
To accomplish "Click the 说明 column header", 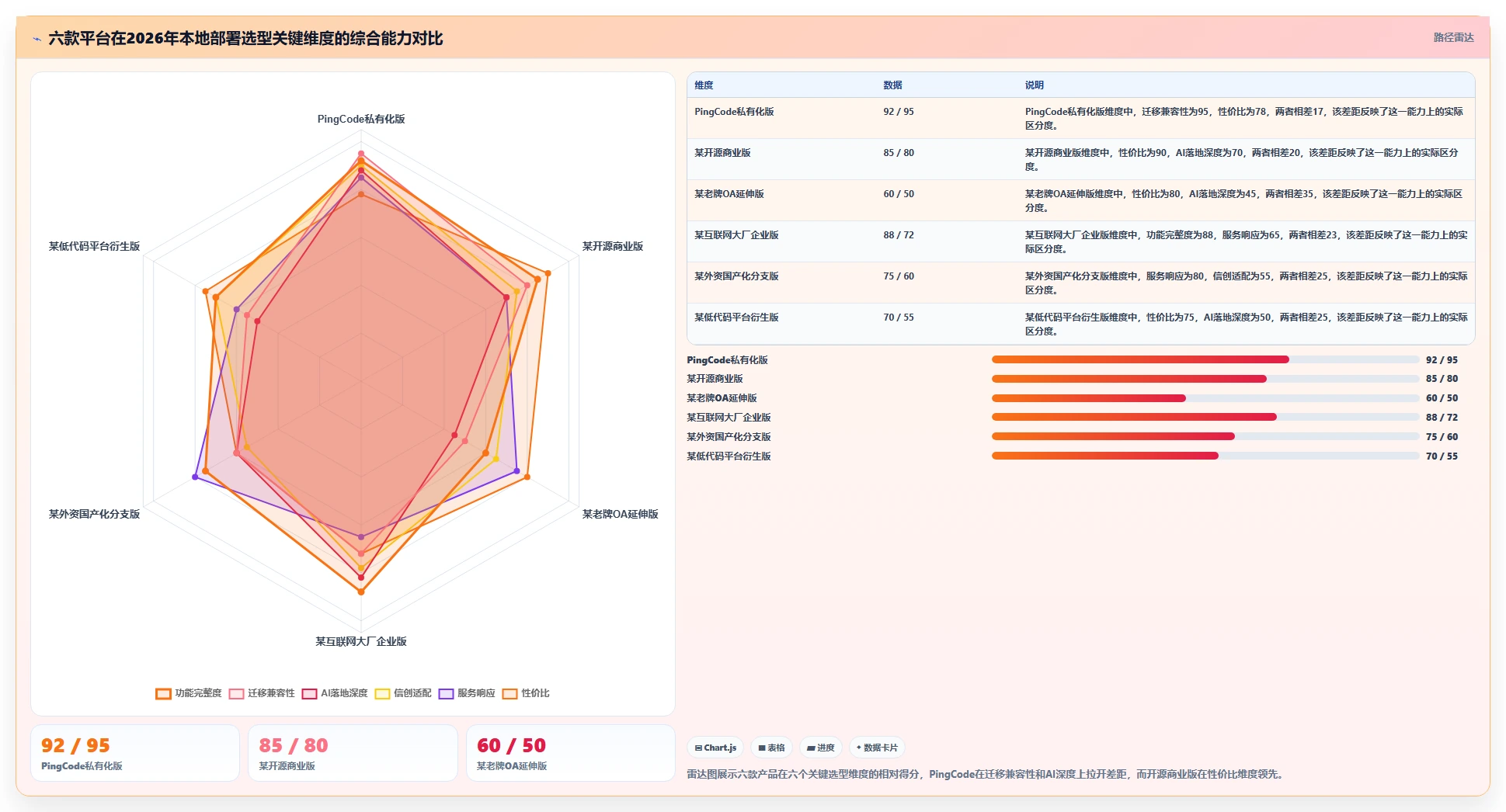I will [1034, 85].
